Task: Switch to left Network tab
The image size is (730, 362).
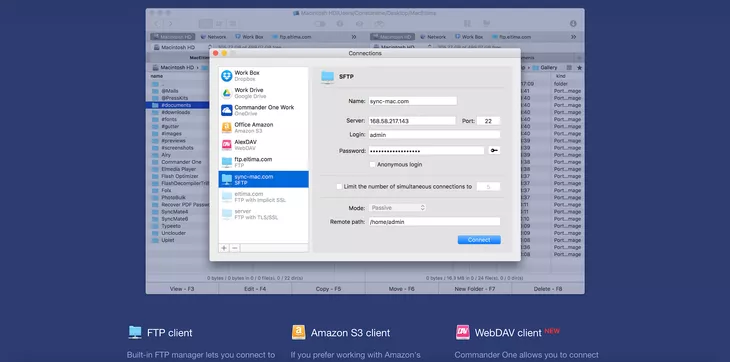Action: (x=213, y=37)
